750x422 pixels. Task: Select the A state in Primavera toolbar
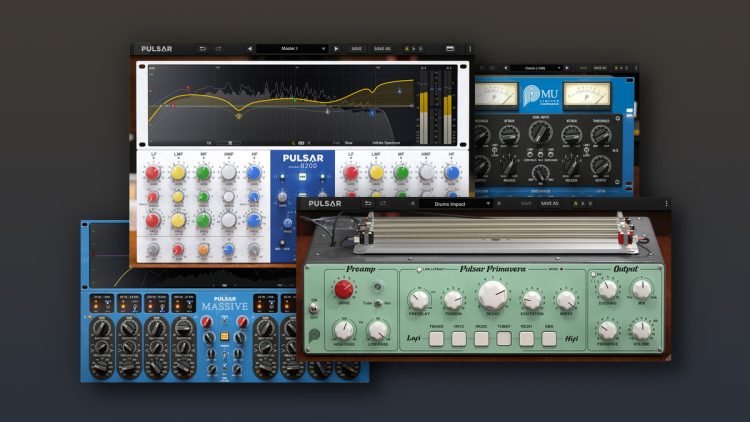pos(575,203)
